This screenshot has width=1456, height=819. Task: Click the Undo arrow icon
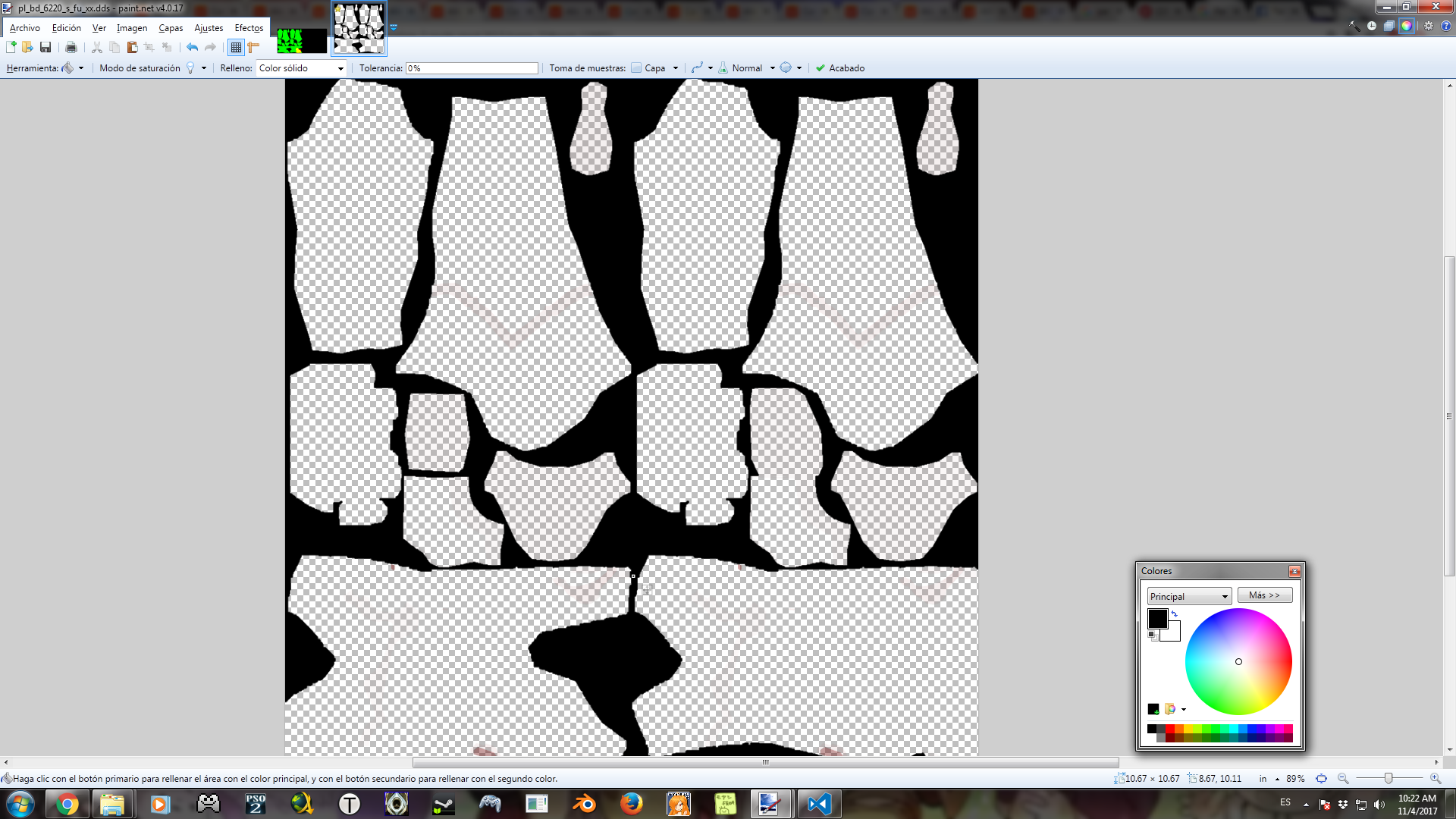[x=193, y=47]
